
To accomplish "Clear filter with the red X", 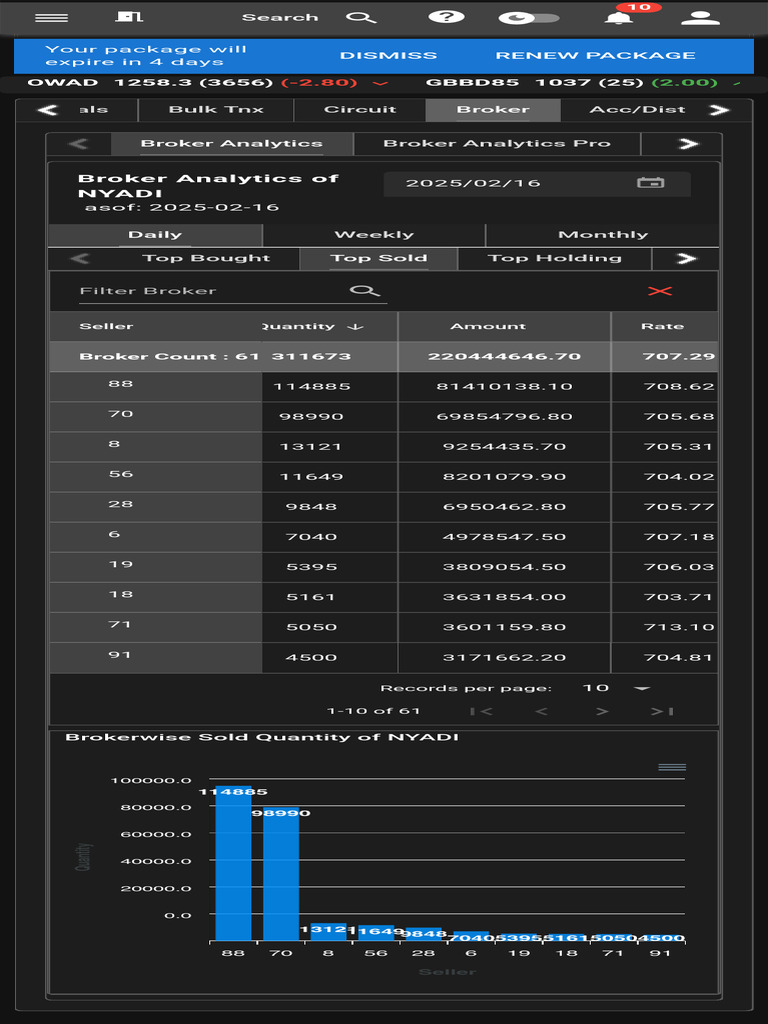I will coord(660,291).
